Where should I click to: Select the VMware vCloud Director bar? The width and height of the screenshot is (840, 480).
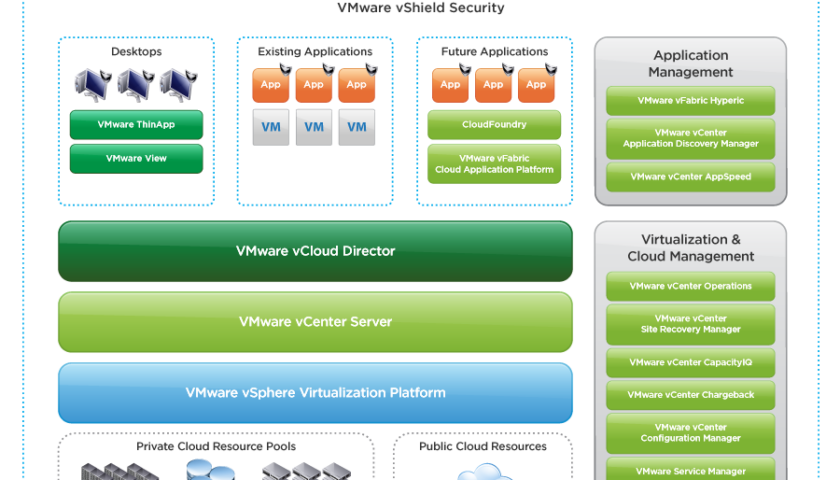click(x=315, y=251)
